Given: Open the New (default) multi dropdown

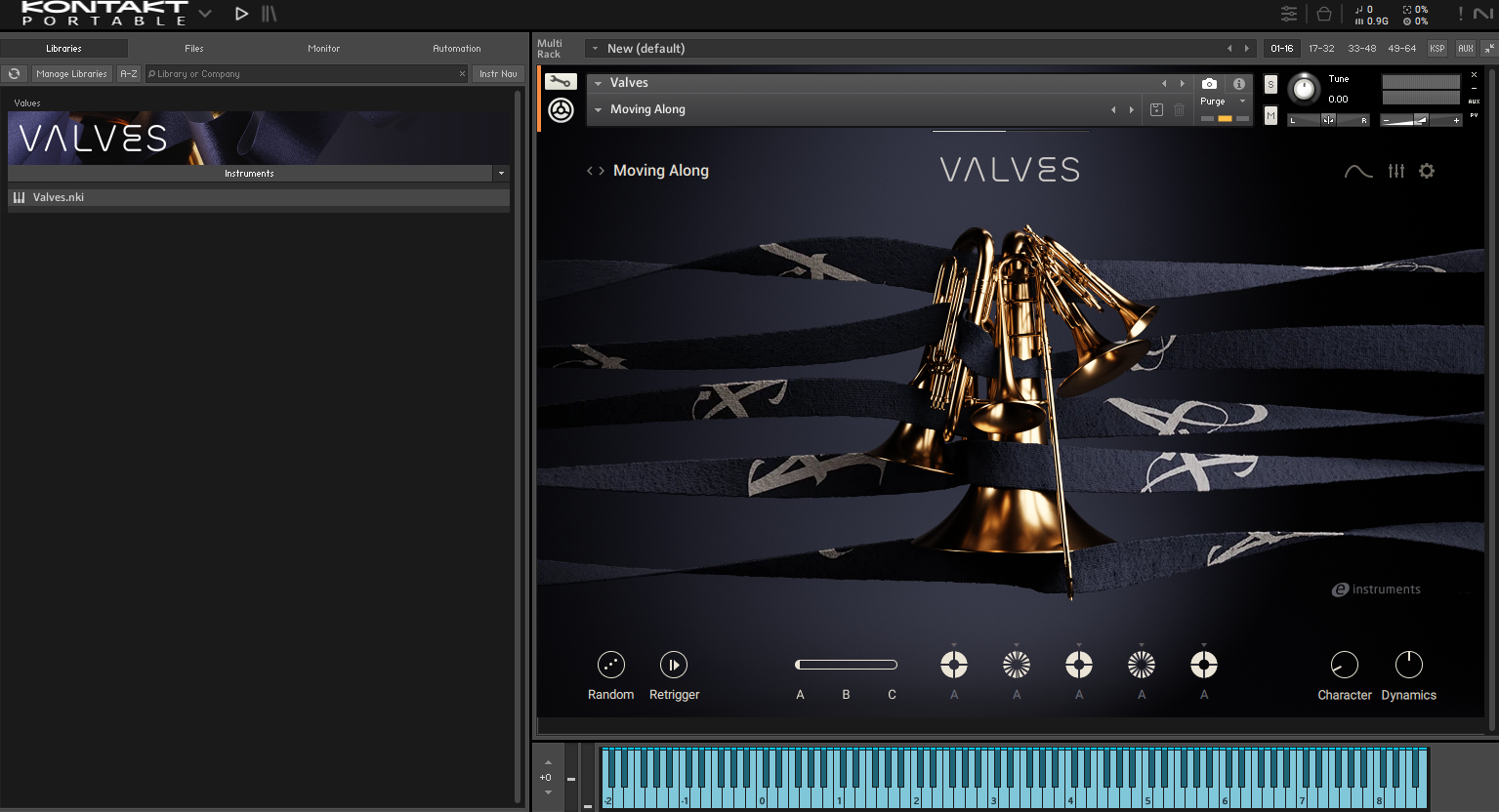Looking at the screenshot, I should coord(595,49).
